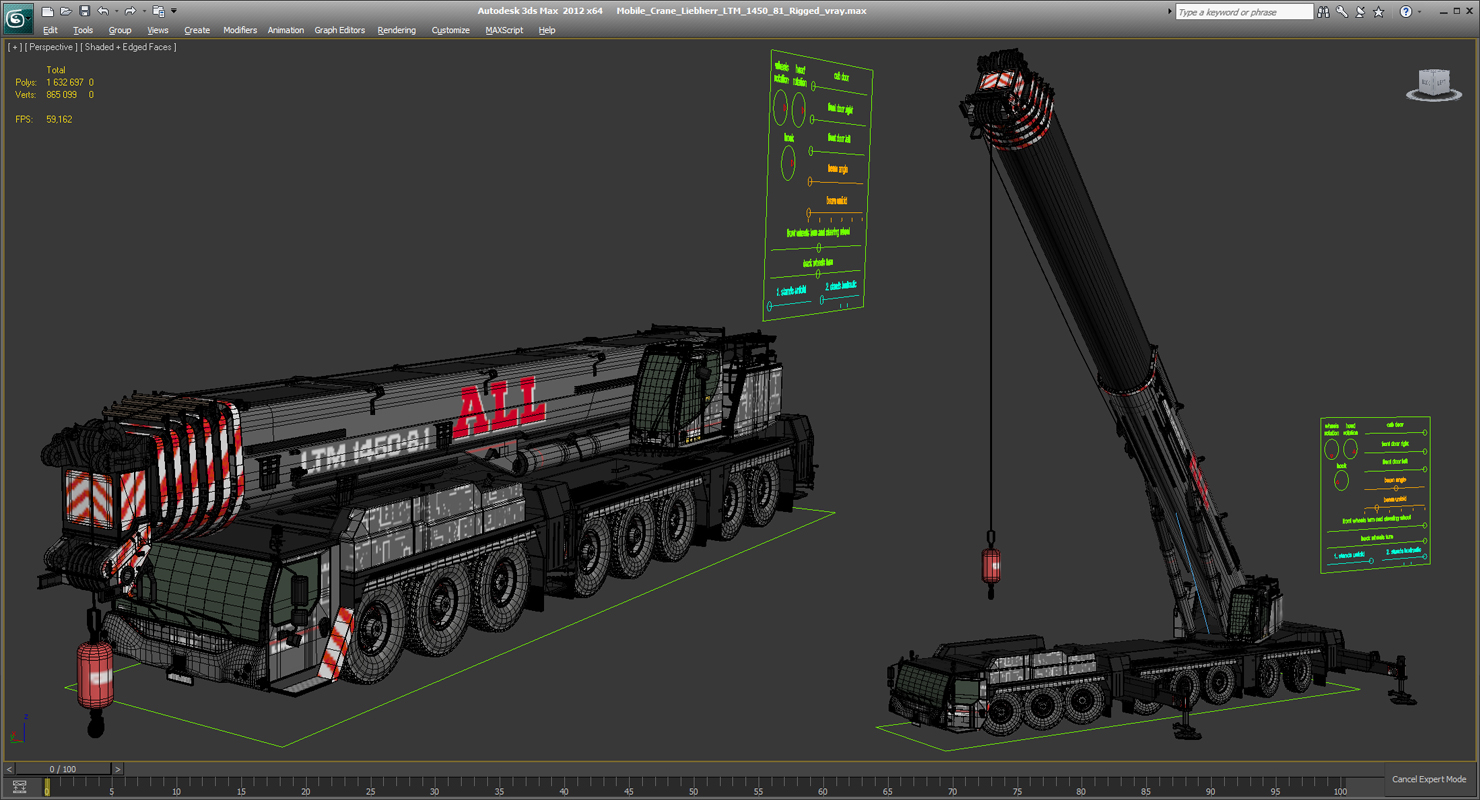This screenshot has width=1480, height=800.
Task: Open the Graph Editors menu
Action: [340, 30]
